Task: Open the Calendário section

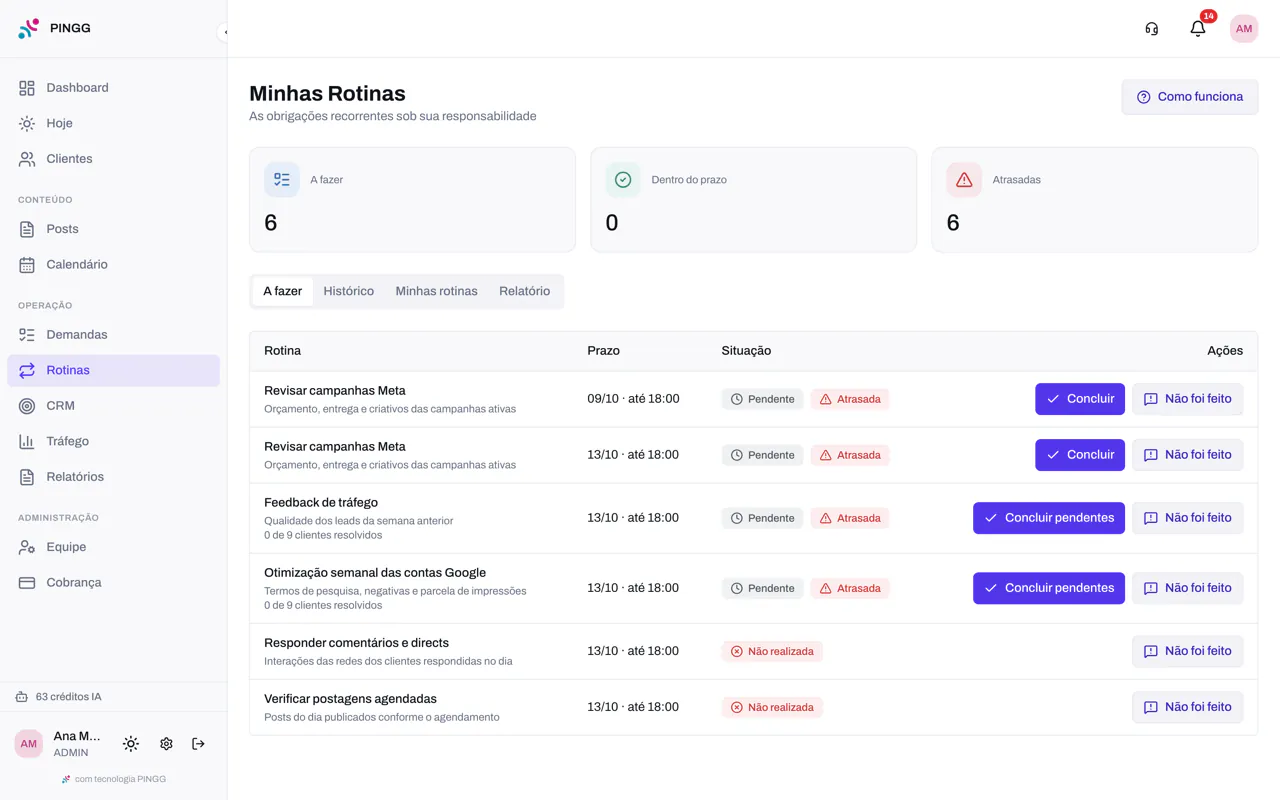Action: pyautogui.click(x=113, y=265)
